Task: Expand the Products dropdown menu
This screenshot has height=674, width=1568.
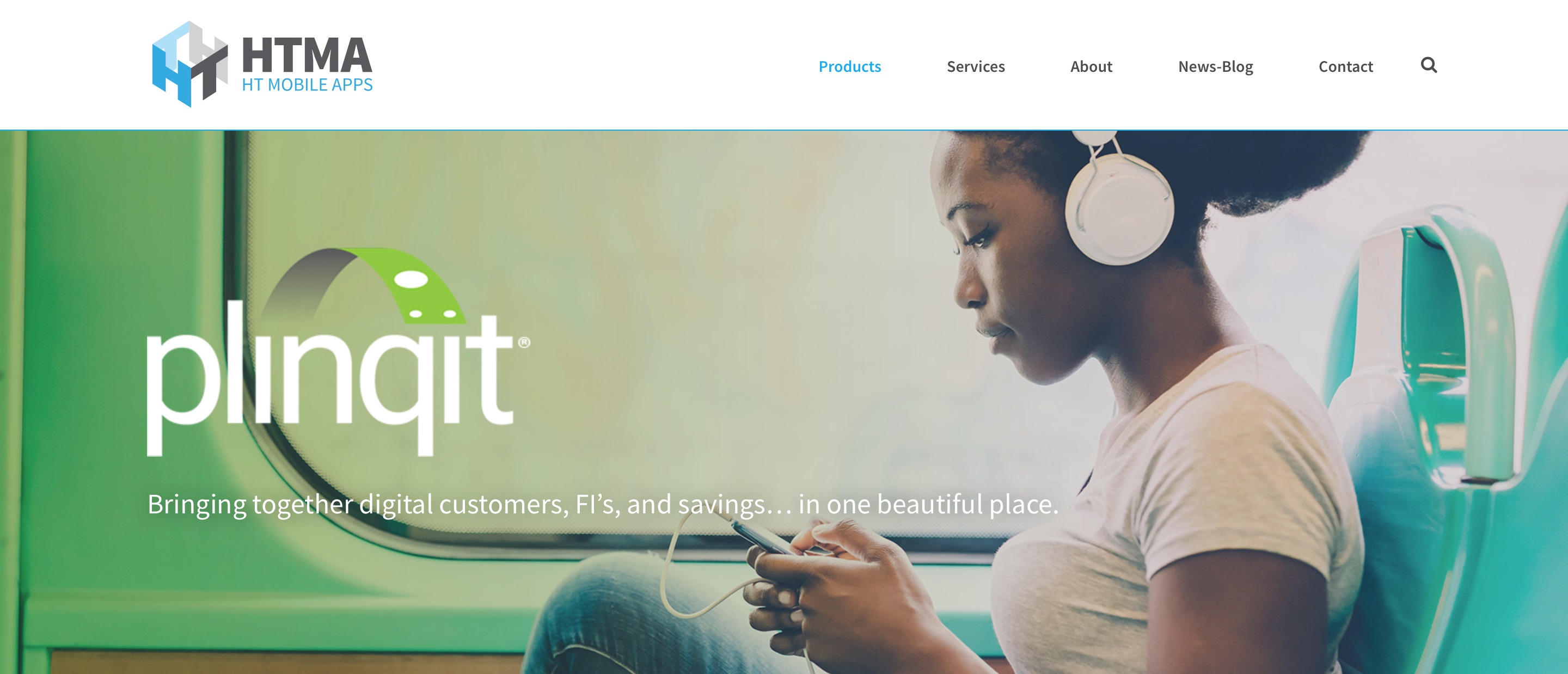Action: (848, 66)
